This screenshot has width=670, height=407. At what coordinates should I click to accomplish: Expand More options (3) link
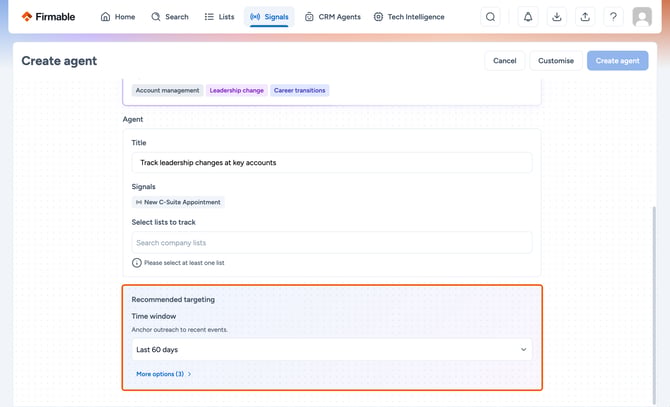click(164, 374)
